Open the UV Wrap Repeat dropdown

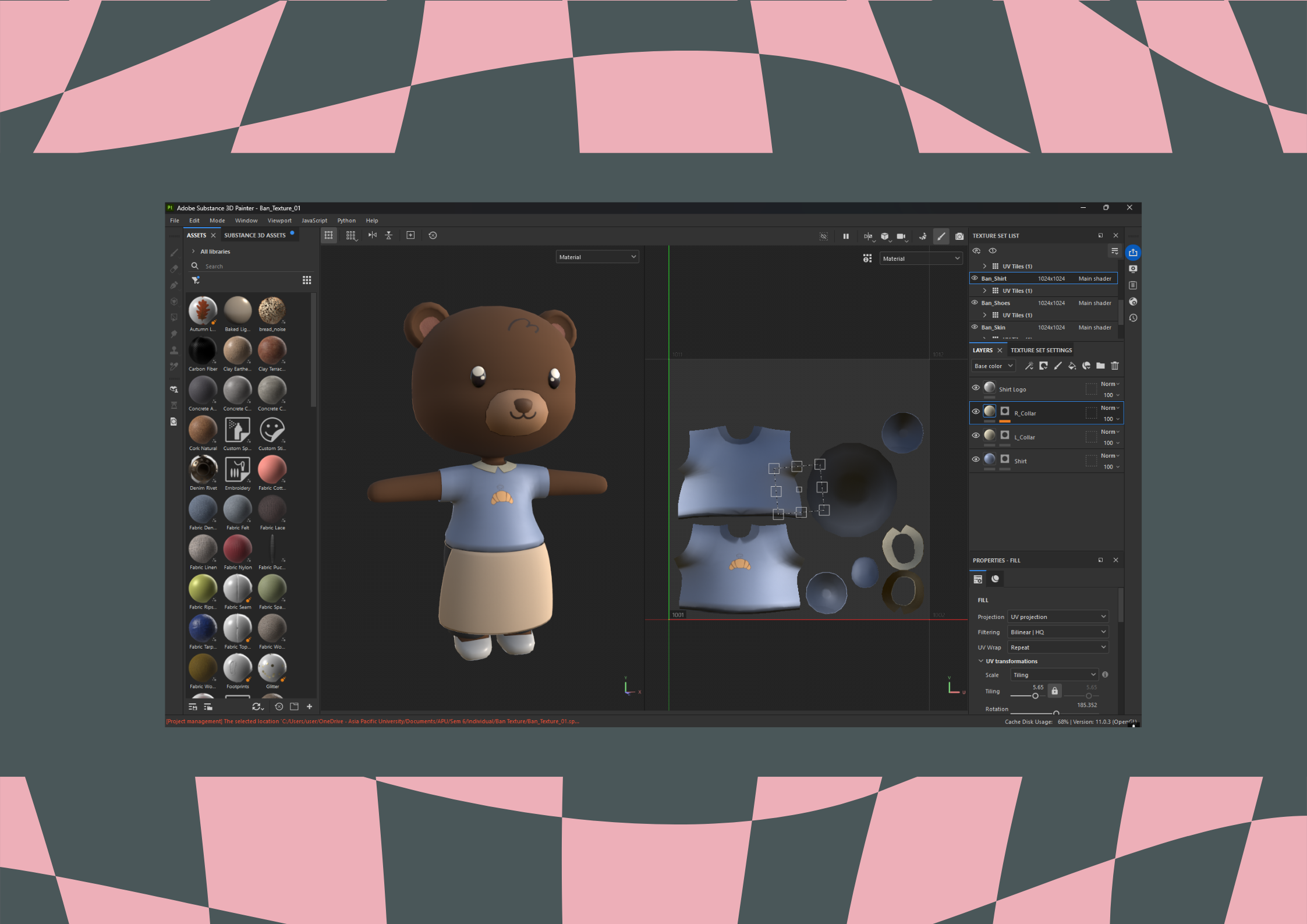coord(1058,647)
